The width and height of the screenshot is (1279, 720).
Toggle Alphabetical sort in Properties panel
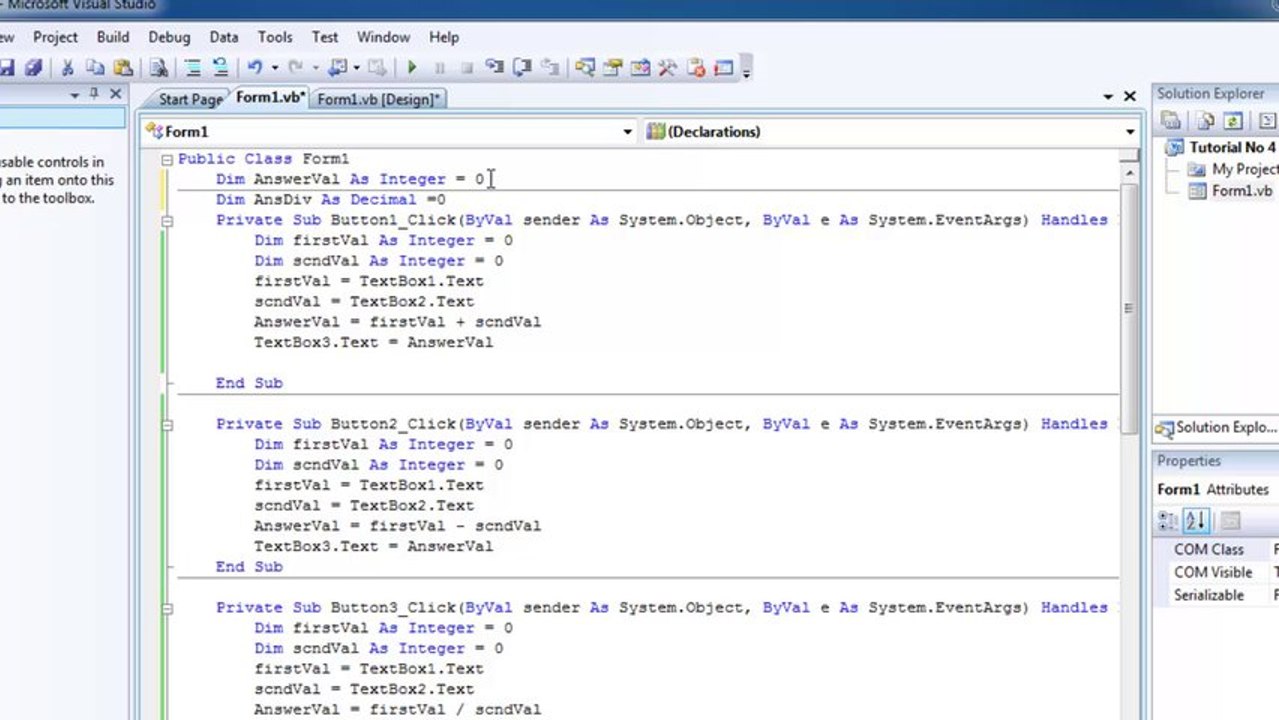point(1196,521)
